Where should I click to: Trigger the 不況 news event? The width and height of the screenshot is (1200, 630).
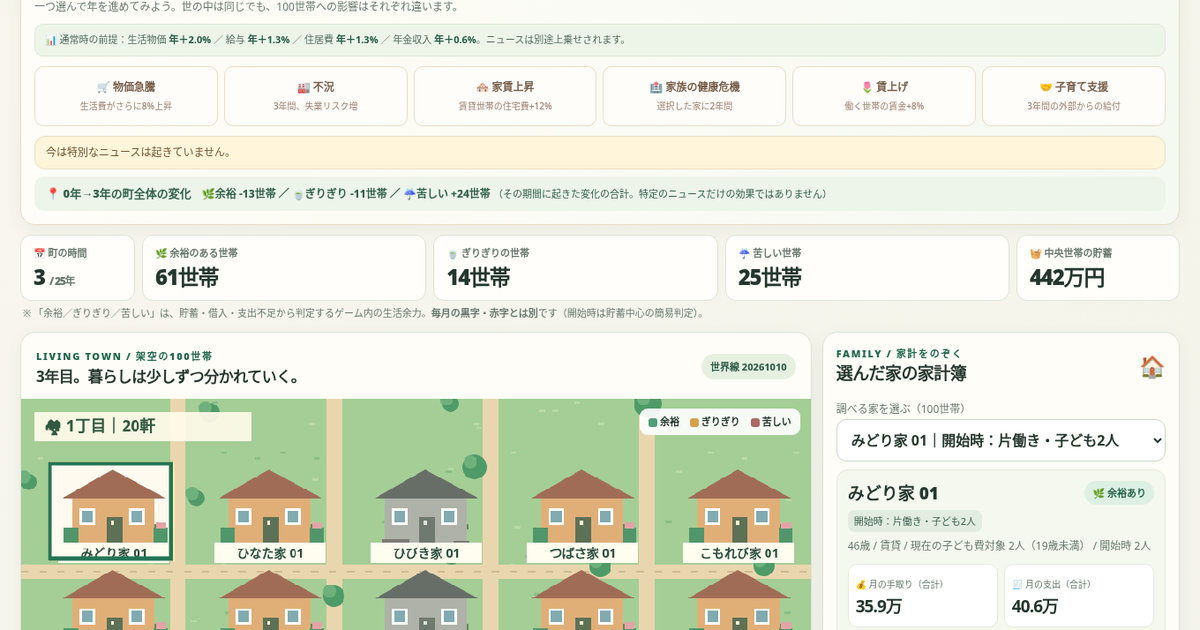(316, 96)
